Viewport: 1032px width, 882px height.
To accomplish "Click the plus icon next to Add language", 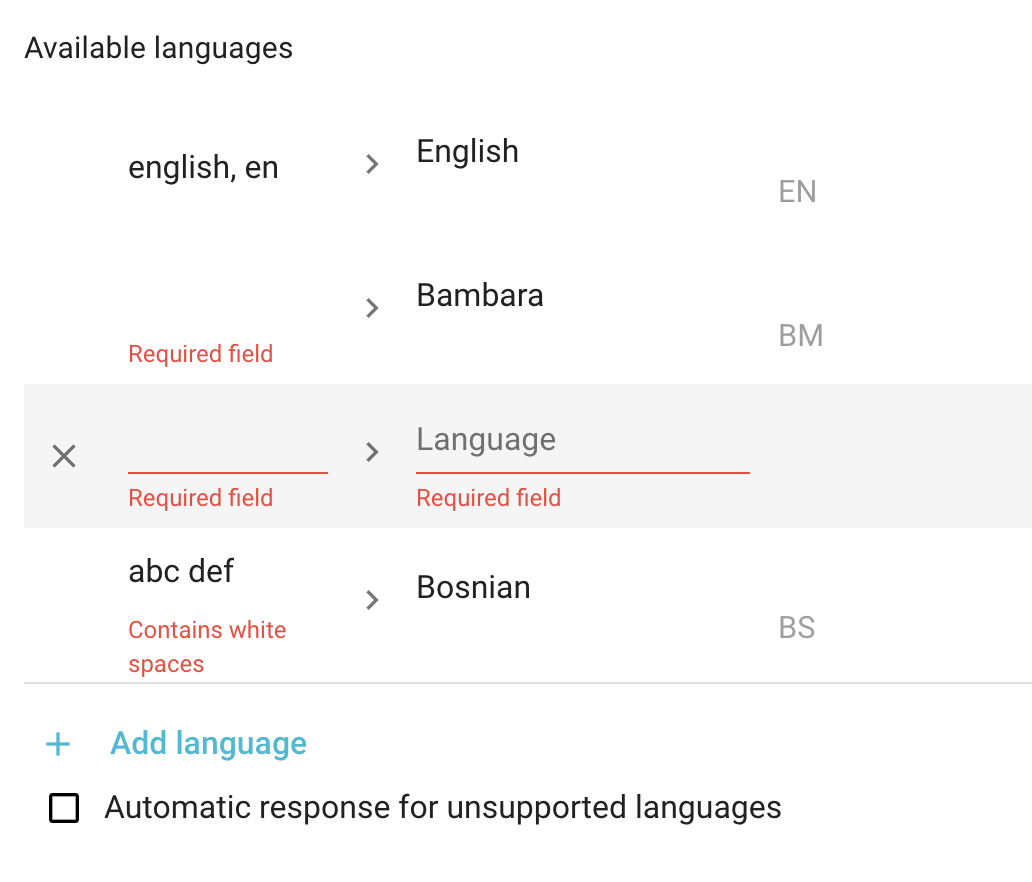I will coord(58,744).
